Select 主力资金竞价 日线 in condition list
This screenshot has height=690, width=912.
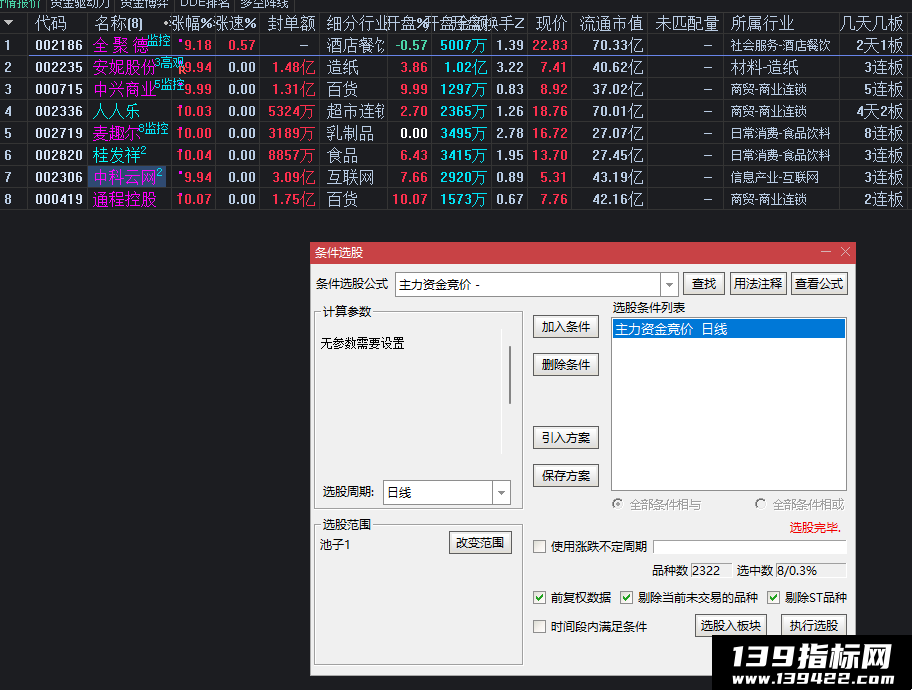click(x=728, y=329)
